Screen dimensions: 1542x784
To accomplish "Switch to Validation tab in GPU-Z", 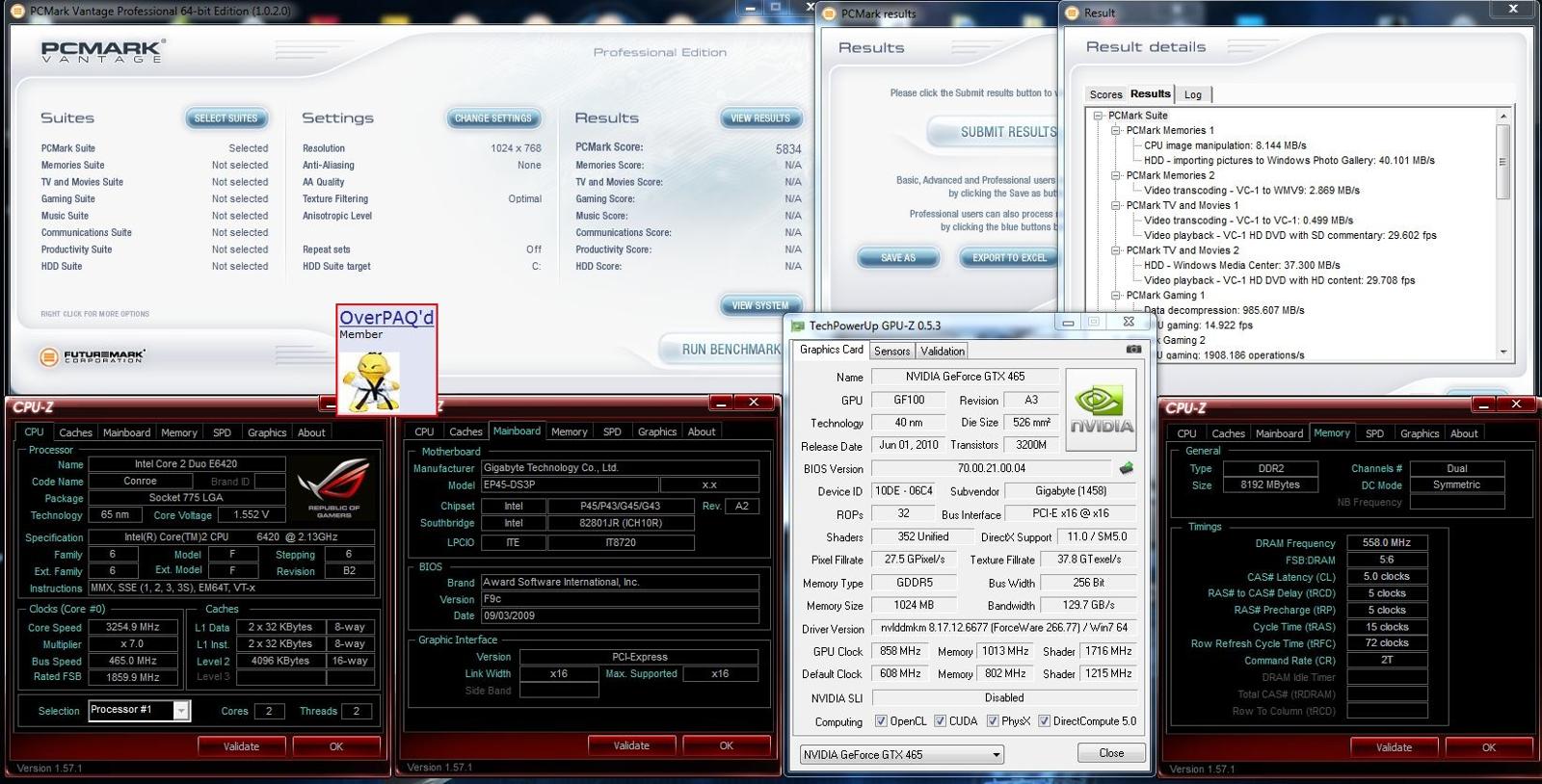I will (x=942, y=352).
